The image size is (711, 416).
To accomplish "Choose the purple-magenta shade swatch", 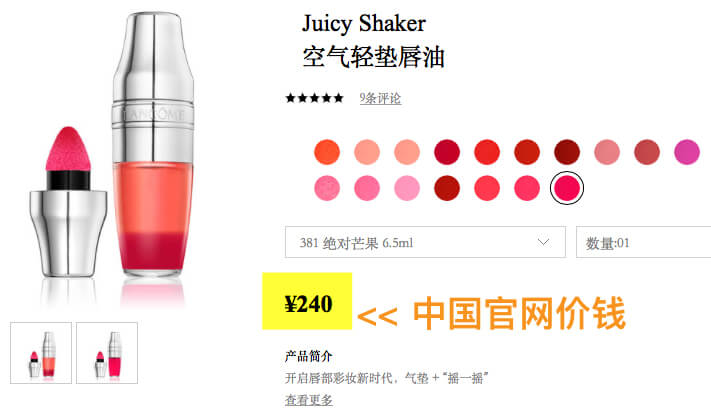I will click(x=687, y=152).
